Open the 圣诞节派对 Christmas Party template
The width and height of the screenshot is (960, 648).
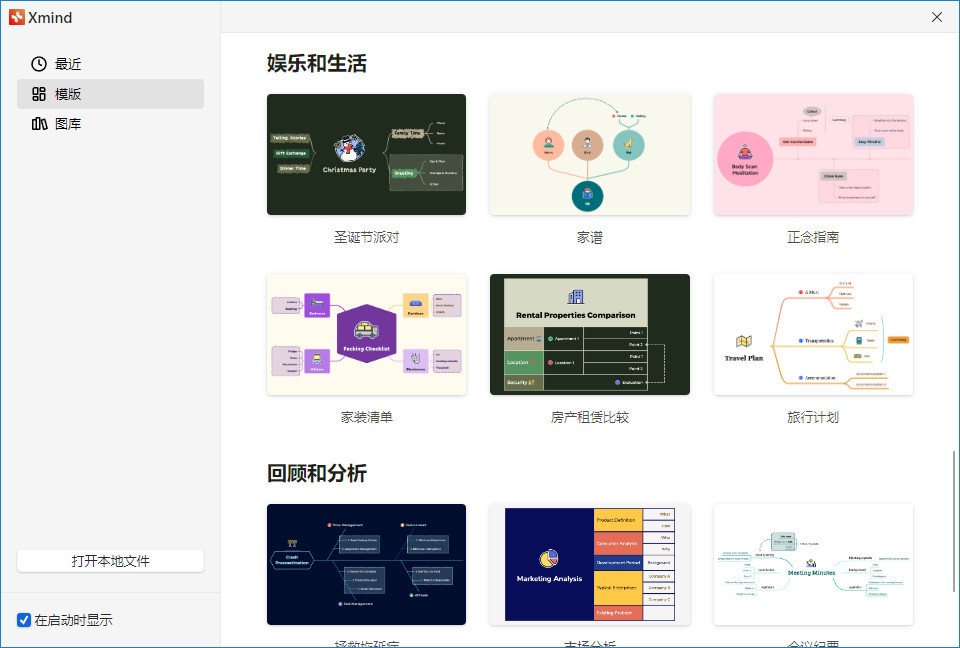366,154
